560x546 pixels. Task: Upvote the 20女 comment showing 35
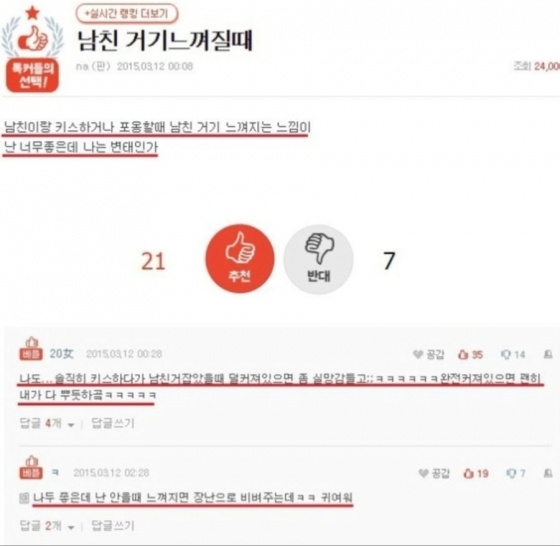pyautogui.click(x=470, y=355)
